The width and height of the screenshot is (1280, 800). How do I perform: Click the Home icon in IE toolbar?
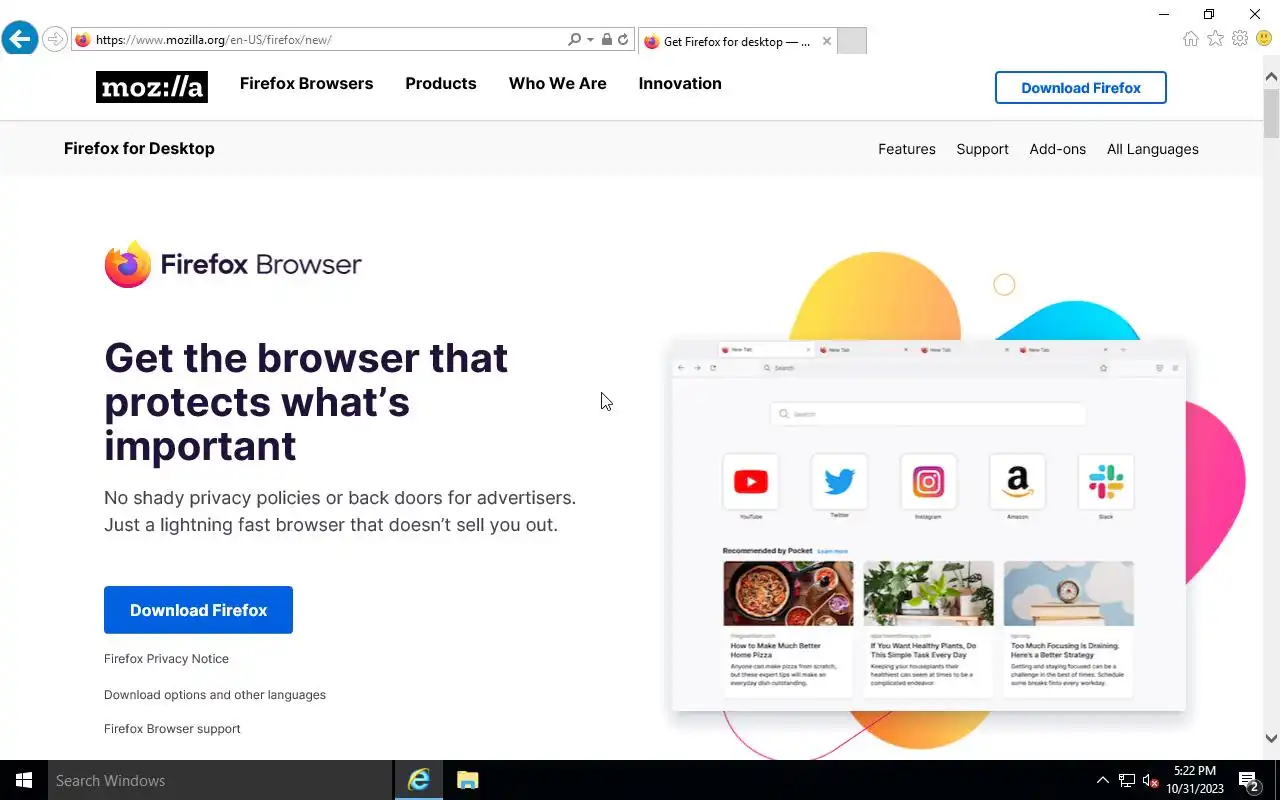(x=1190, y=39)
